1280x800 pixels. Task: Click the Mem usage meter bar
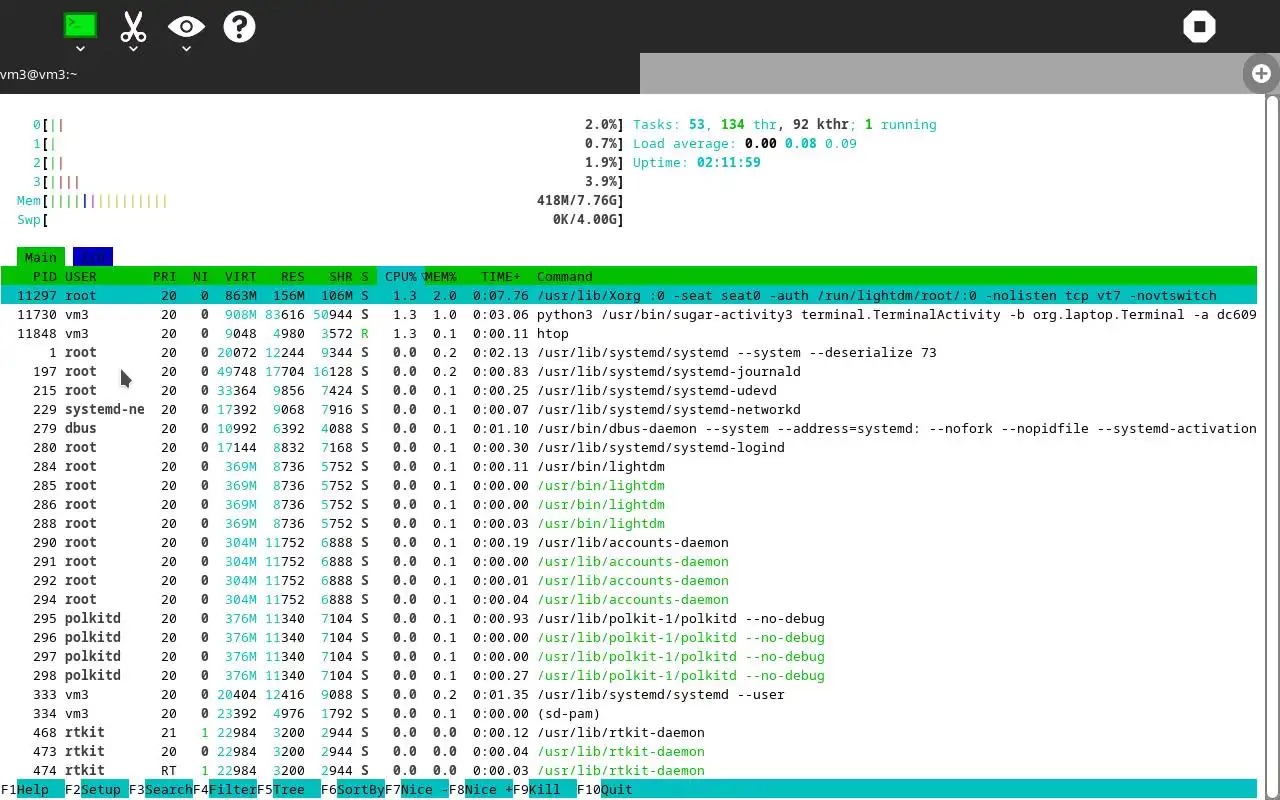point(320,200)
